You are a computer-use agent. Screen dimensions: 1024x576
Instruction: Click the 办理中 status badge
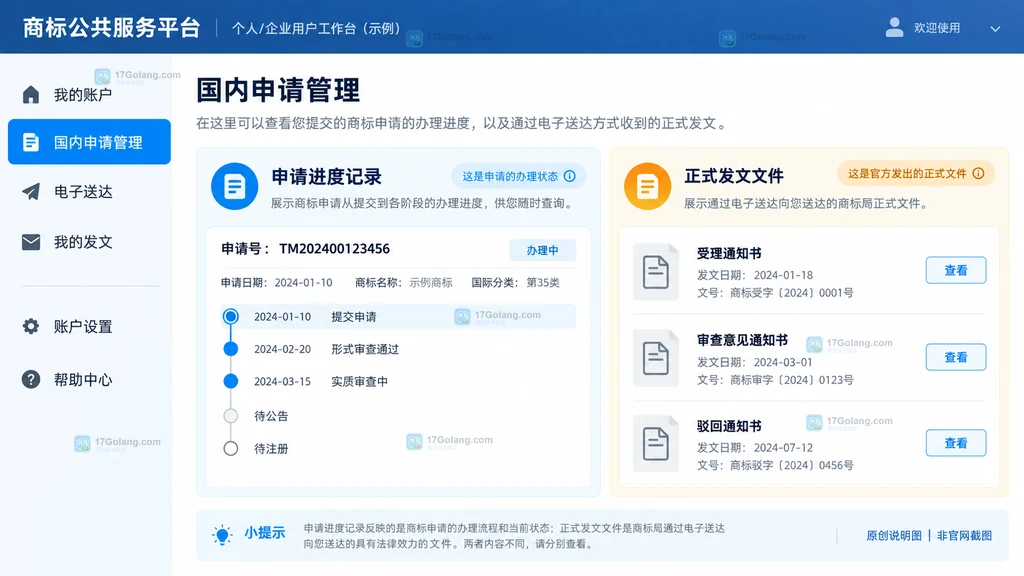[x=543, y=250]
